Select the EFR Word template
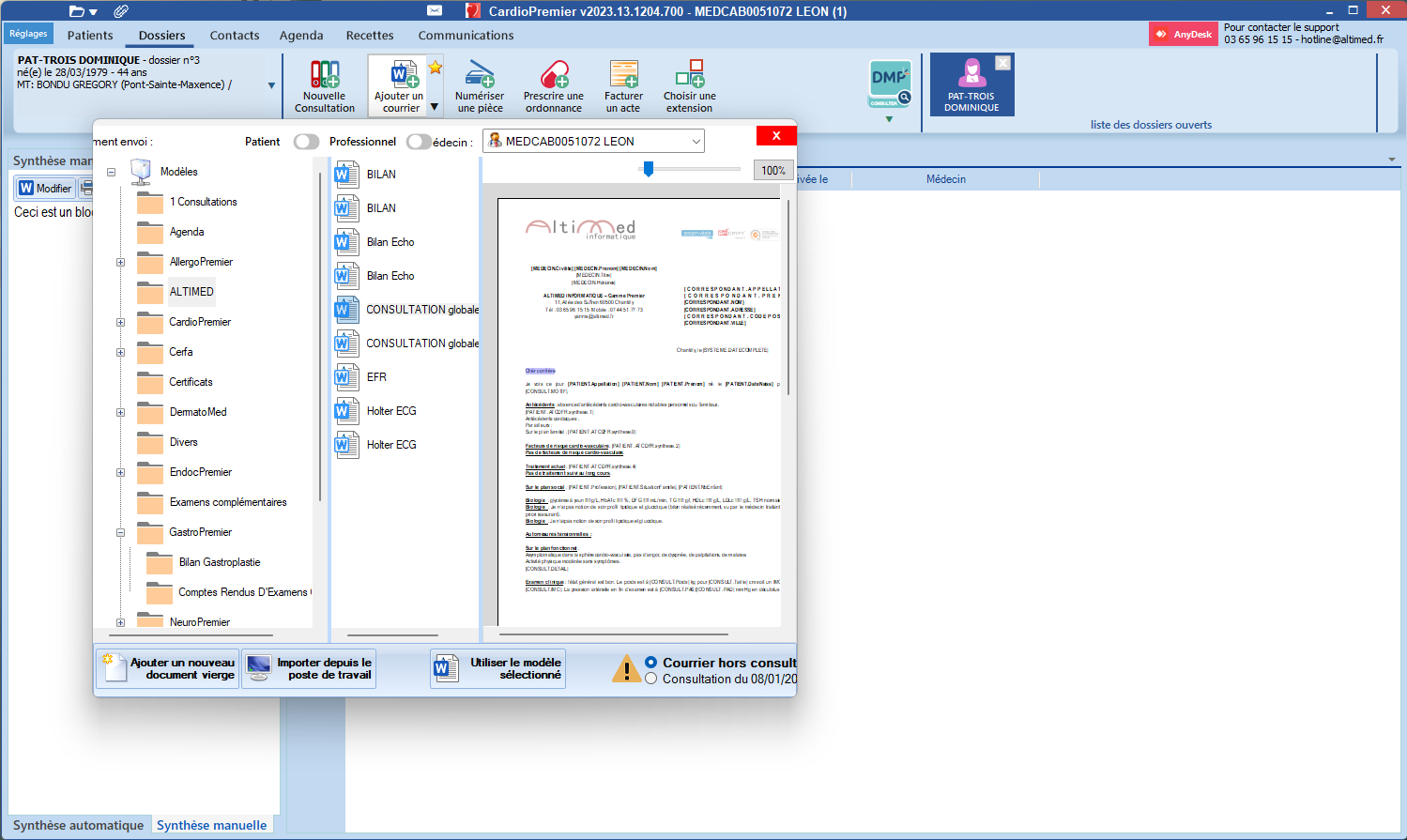This screenshot has width=1407, height=840. click(x=376, y=377)
